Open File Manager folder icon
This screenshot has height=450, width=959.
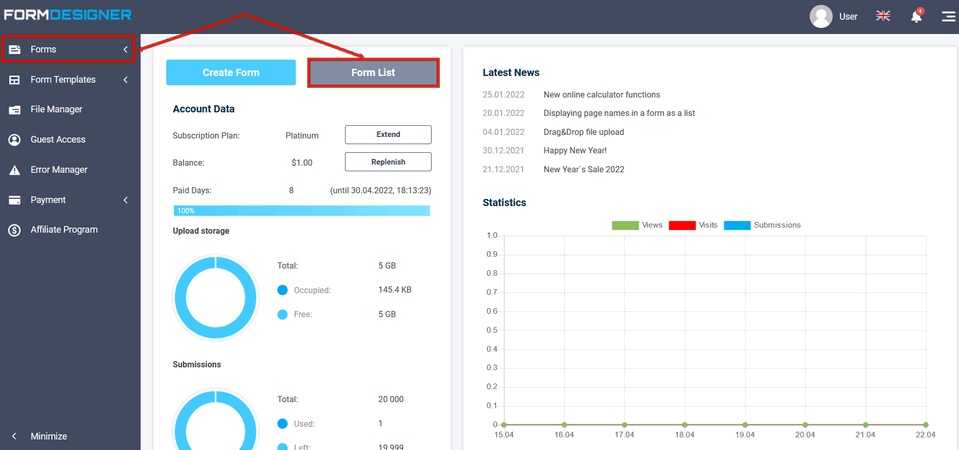click(x=15, y=110)
